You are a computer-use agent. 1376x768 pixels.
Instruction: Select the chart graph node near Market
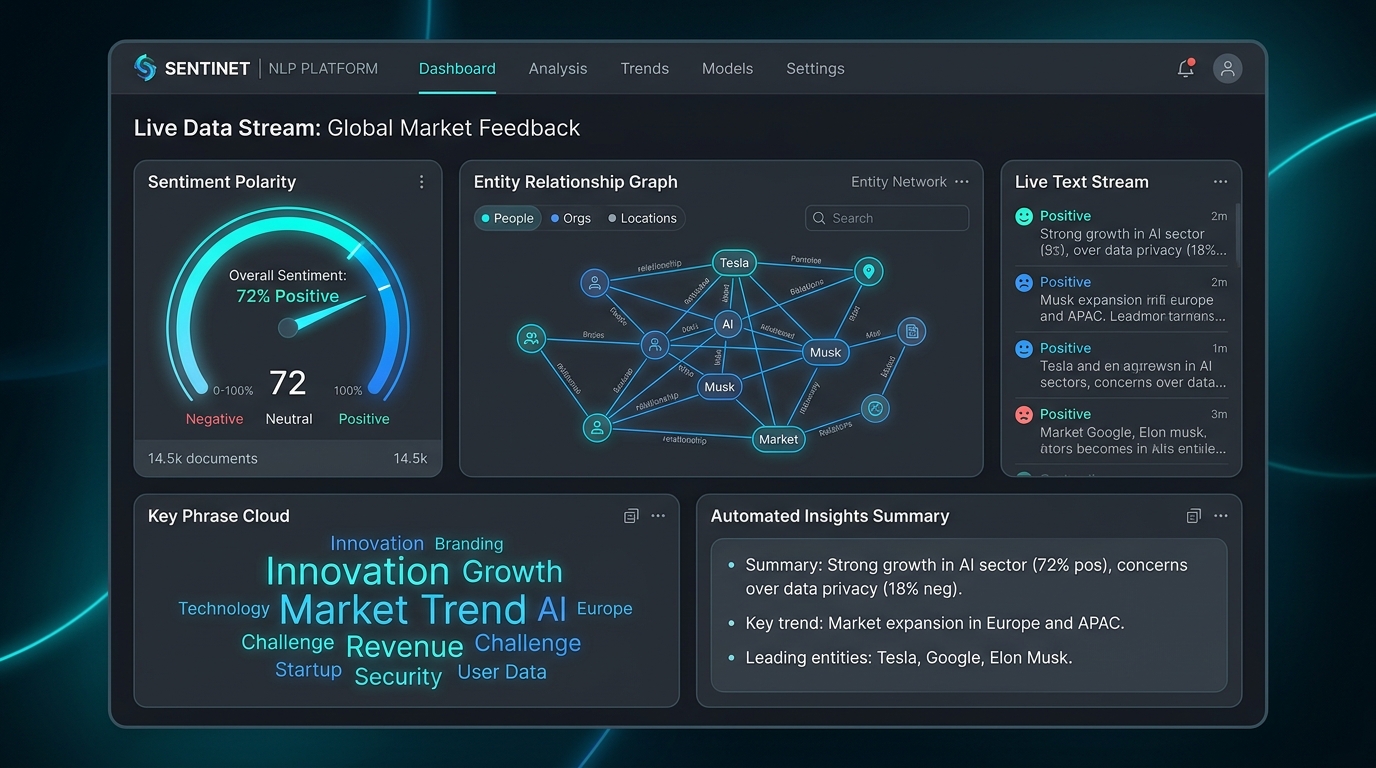875,408
